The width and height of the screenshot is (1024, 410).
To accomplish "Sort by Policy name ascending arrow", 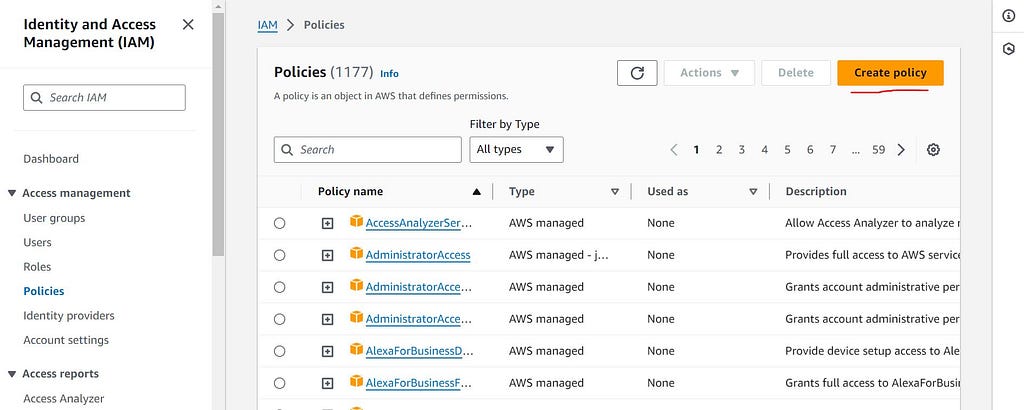I will [x=476, y=192].
